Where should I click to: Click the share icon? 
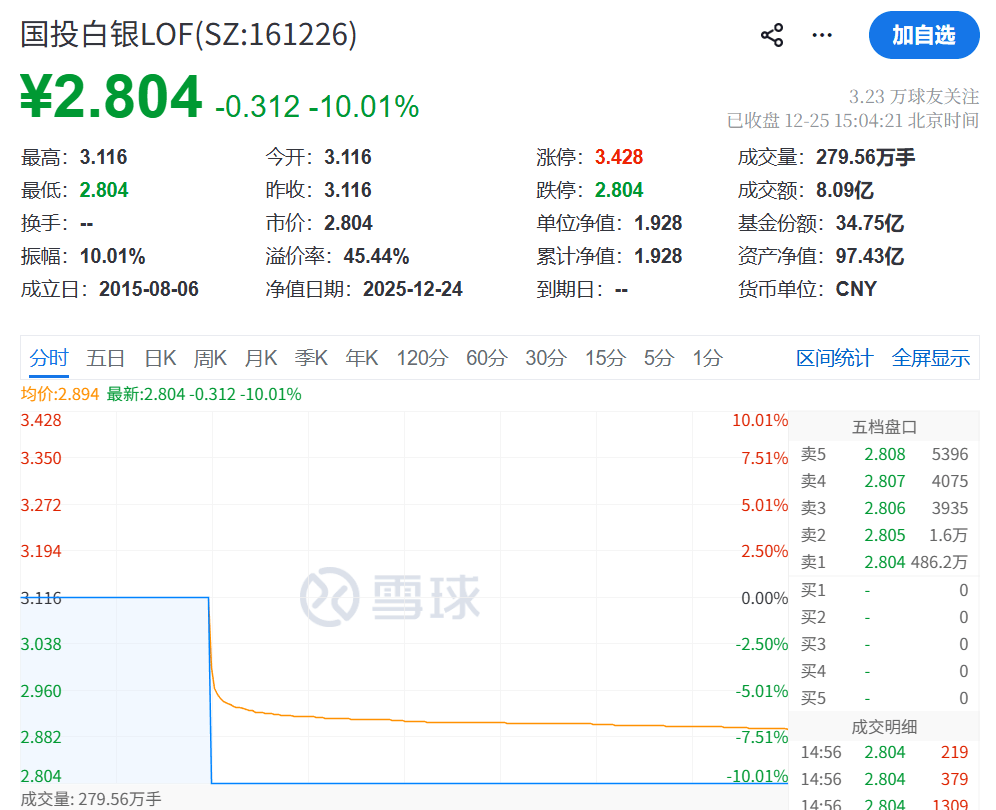772,36
